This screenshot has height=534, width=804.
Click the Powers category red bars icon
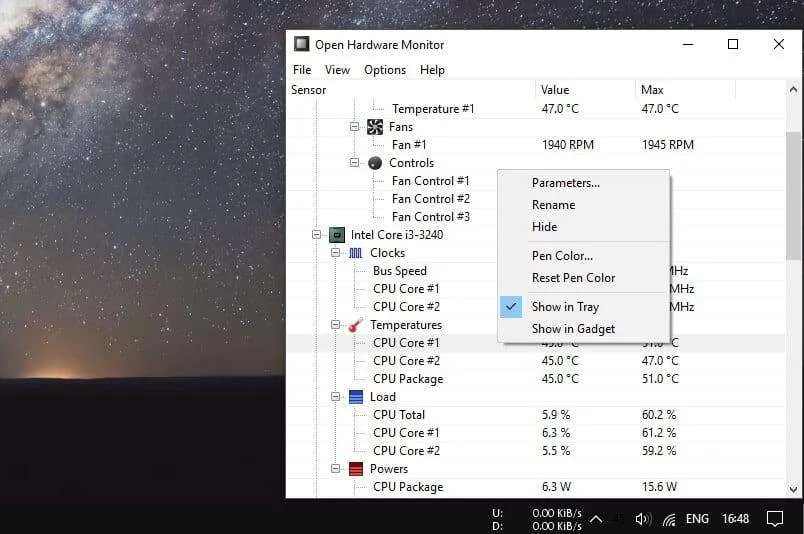pyautogui.click(x=356, y=469)
